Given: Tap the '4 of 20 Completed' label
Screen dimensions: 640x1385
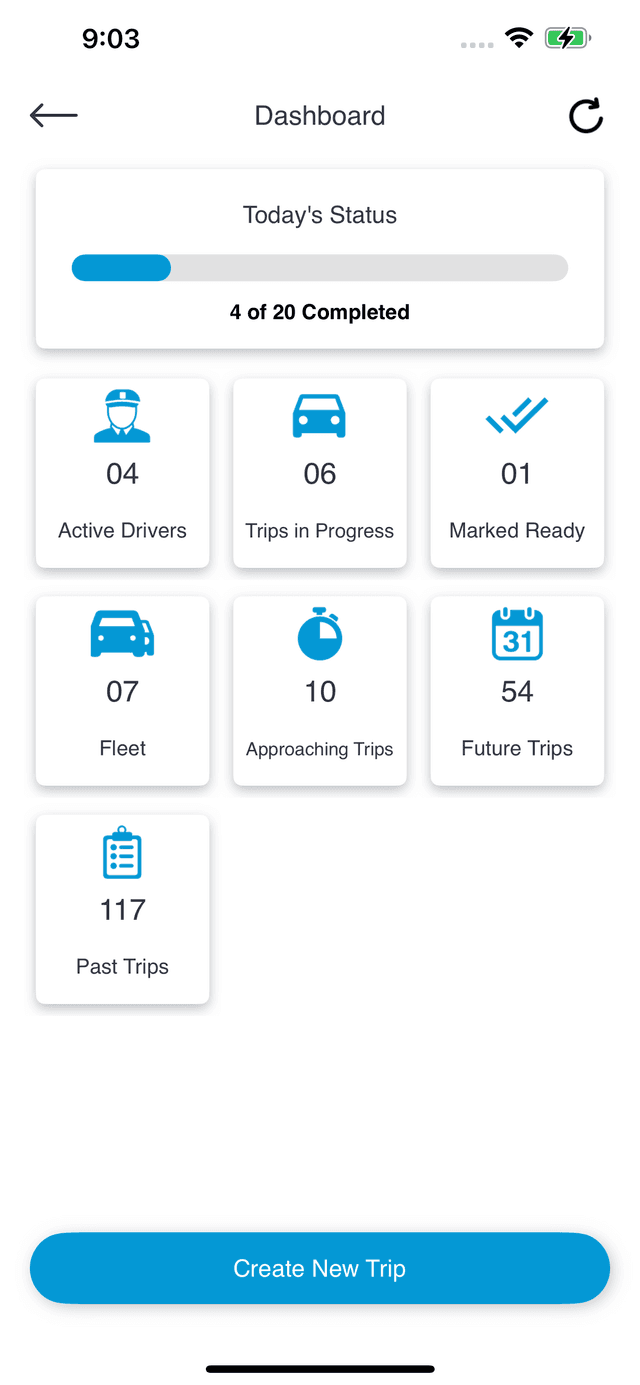Looking at the screenshot, I should click(x=320, y=312).
